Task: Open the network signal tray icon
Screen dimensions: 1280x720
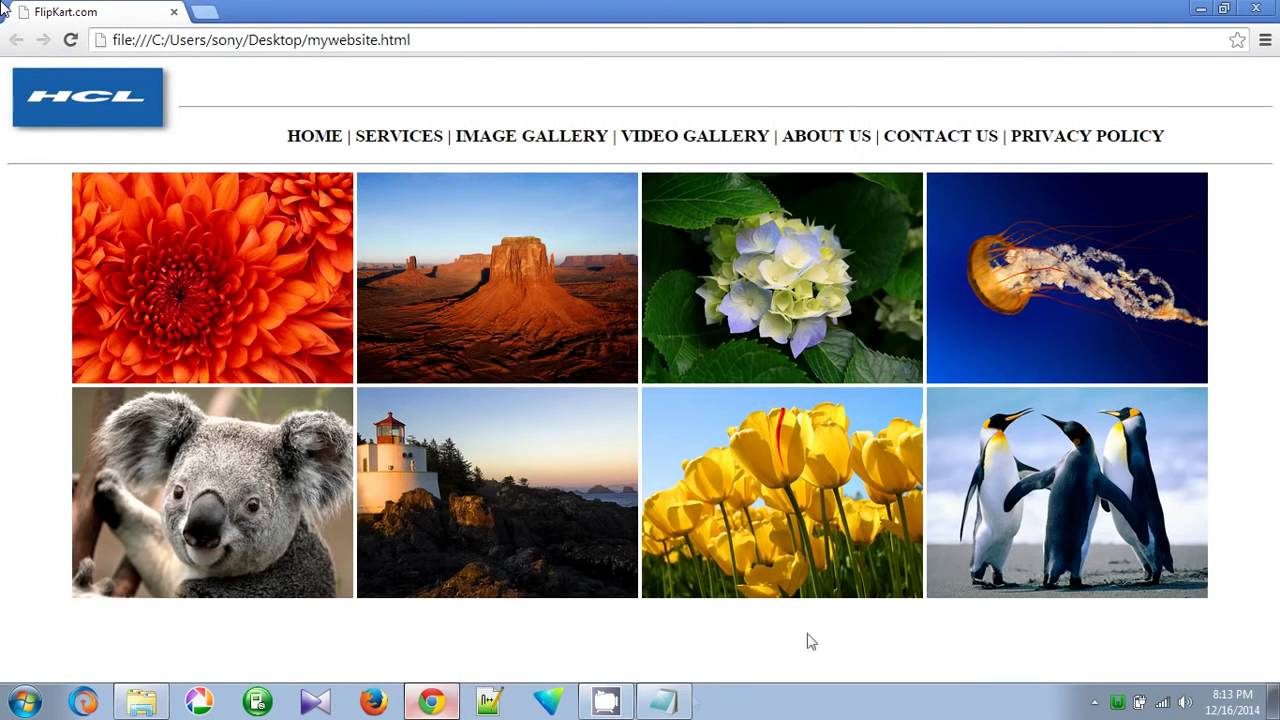Action: tap(1162, 703)
